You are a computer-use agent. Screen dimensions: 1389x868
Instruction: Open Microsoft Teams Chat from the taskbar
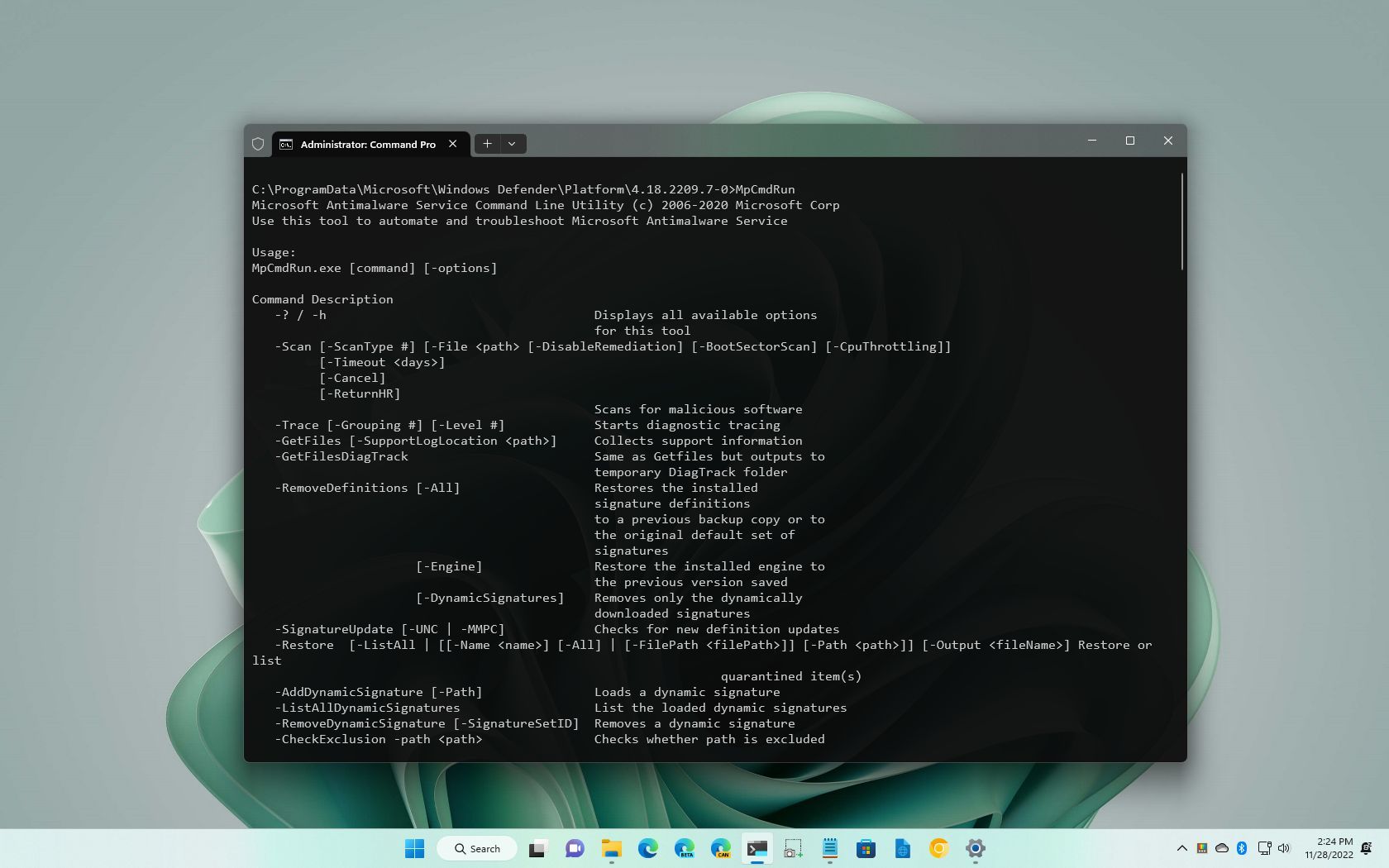coord(574,848)
